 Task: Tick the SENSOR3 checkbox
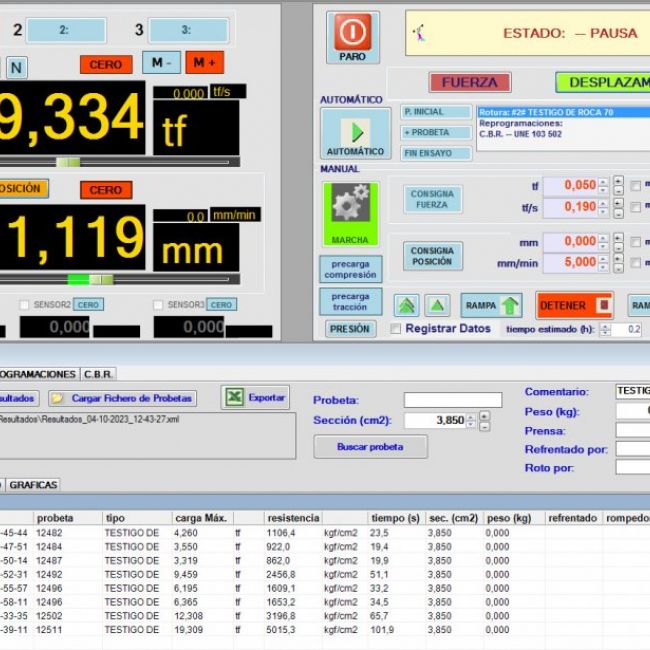[158, 305]
